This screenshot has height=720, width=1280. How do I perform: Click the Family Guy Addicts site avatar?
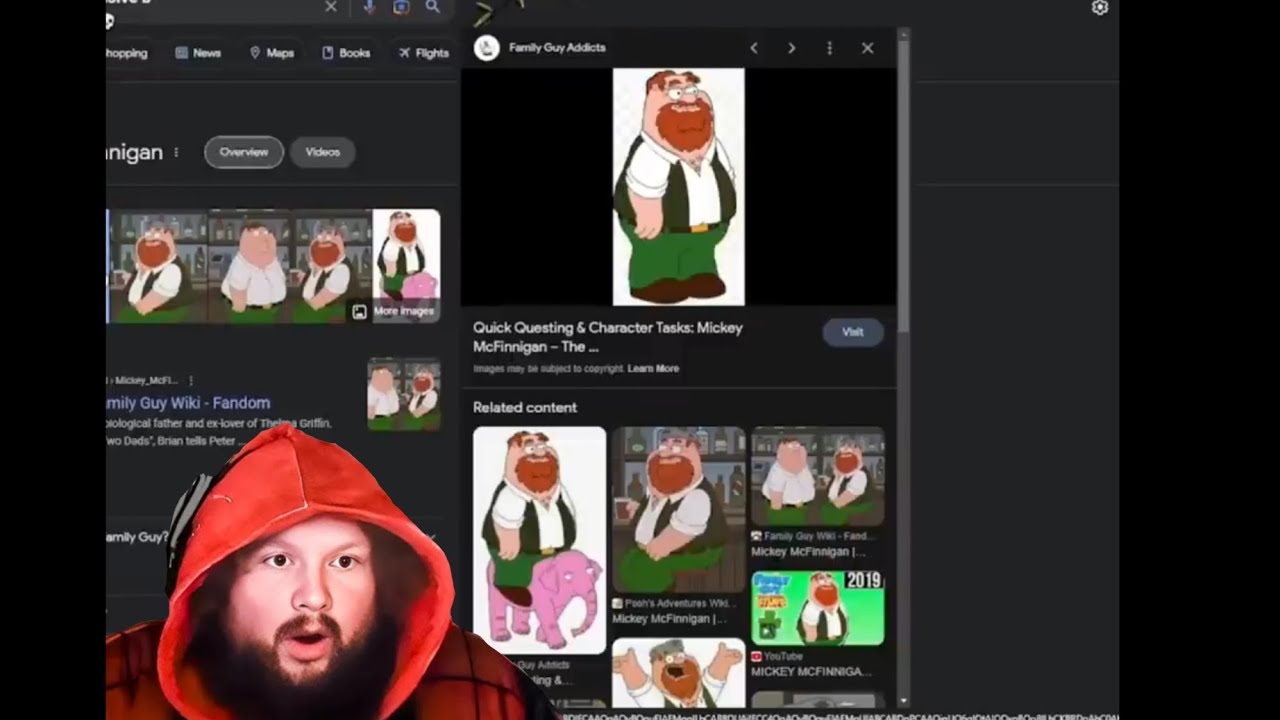[487, 48]
